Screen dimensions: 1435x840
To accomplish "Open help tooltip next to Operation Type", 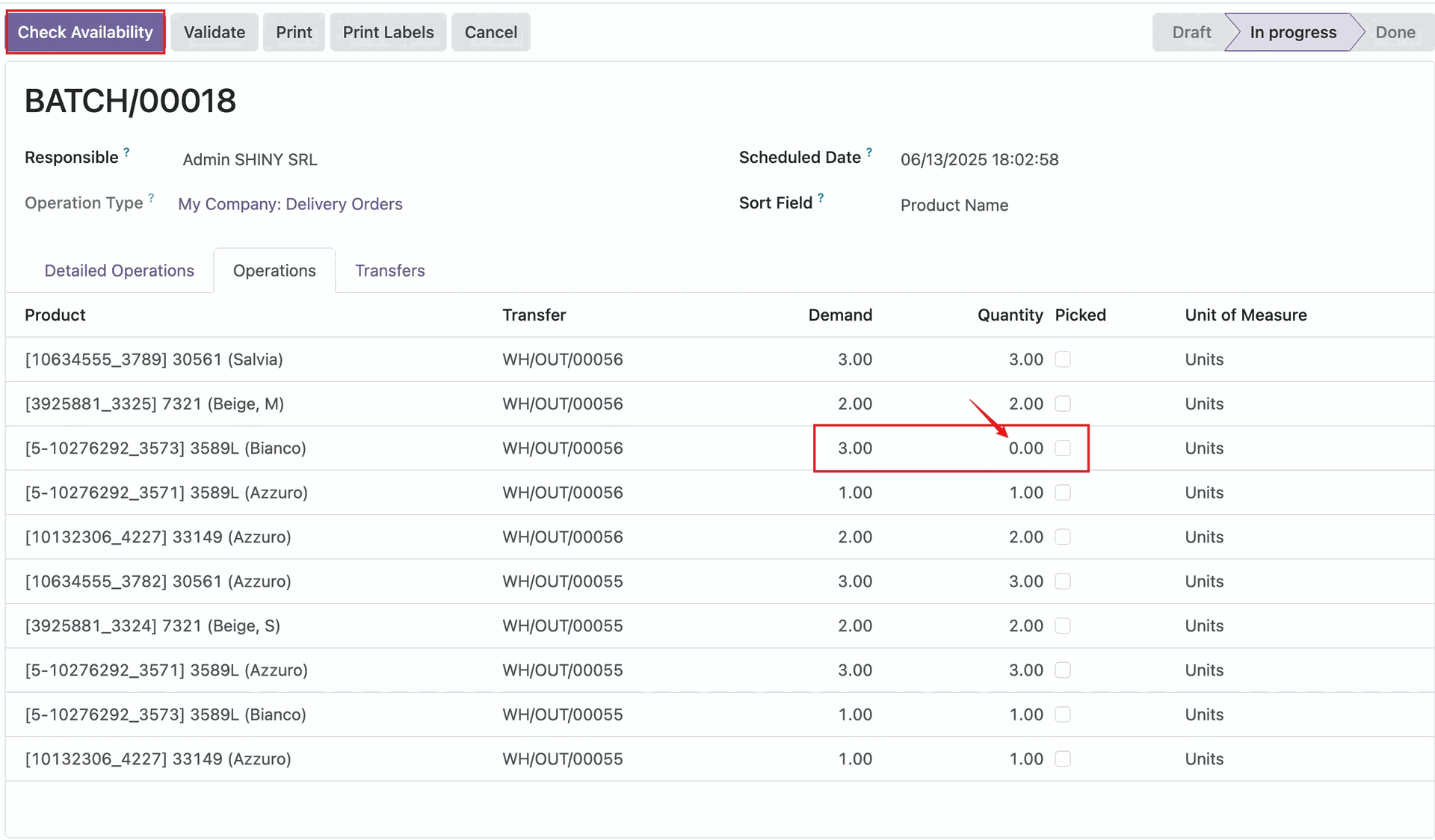I will [x=151, y=198].
